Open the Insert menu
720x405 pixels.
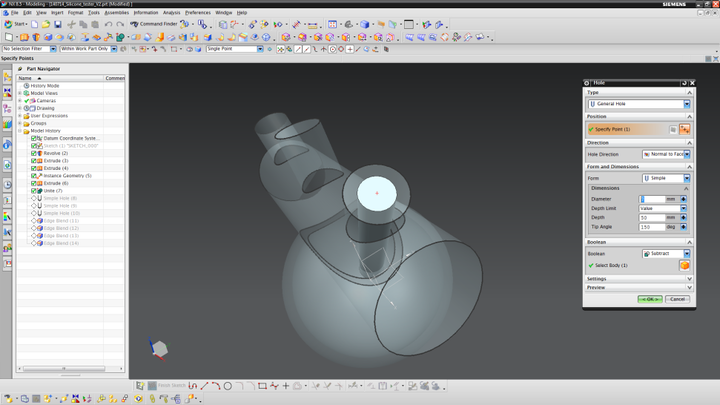point(57,13)
